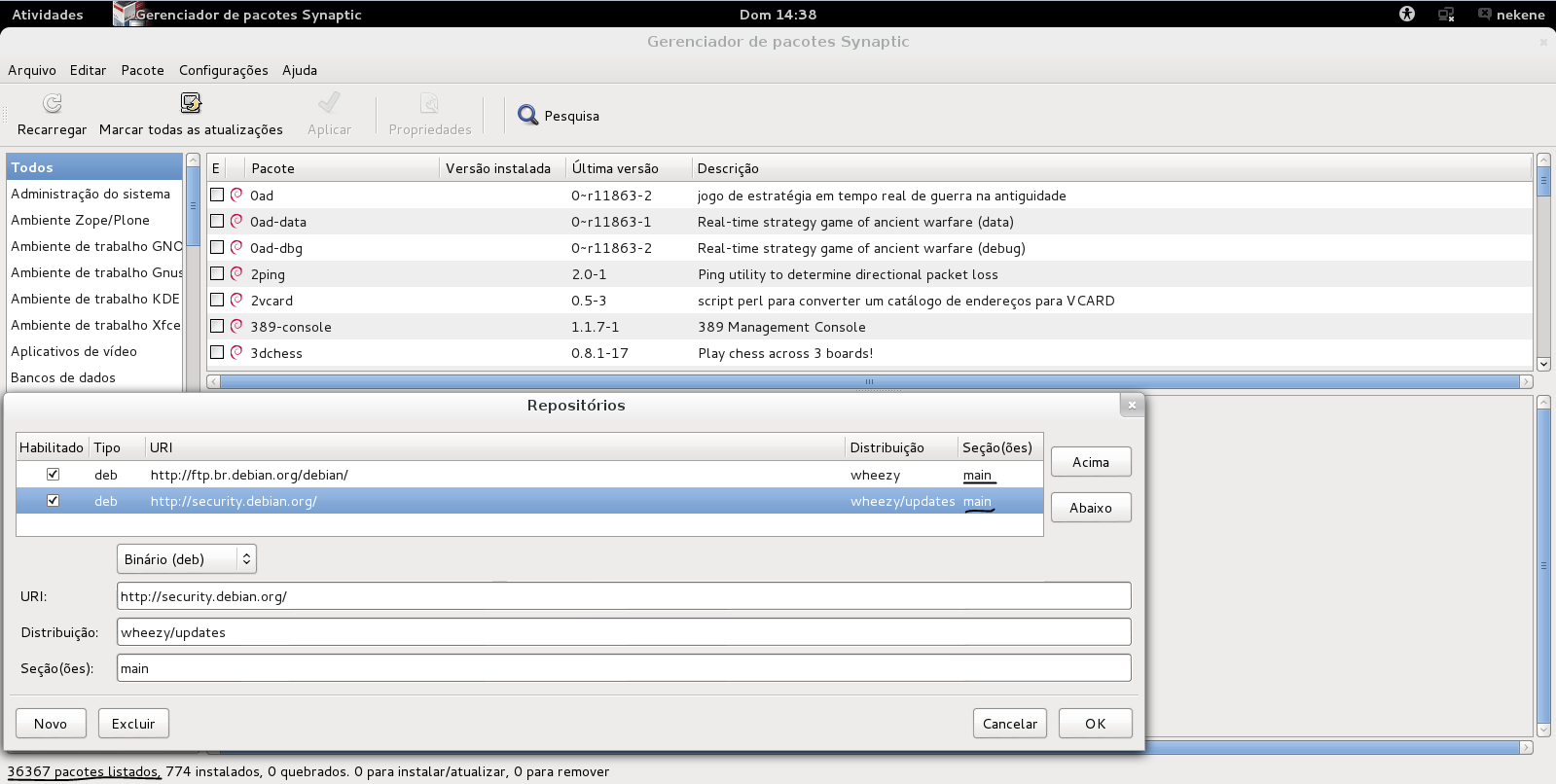The height and width of the screenshot is (784, 1556).
Task: Click the Acima button
Action: pyautogui.click(x=1091, y=462)
